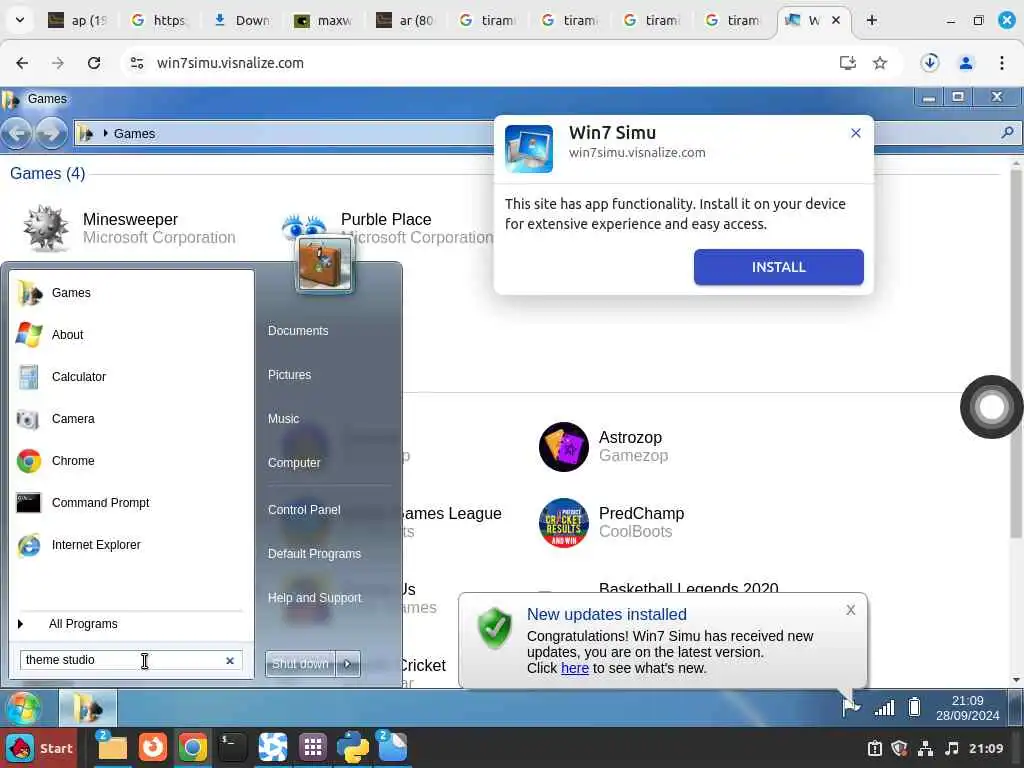Open Games from the Start menu list

[131, 293]
